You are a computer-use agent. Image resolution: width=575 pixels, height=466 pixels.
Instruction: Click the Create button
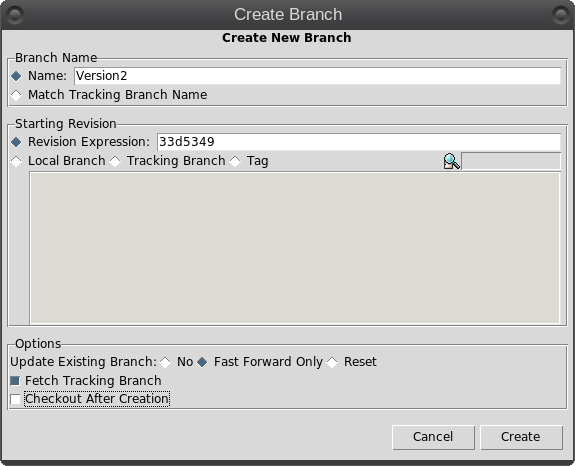tap(521, 437)
